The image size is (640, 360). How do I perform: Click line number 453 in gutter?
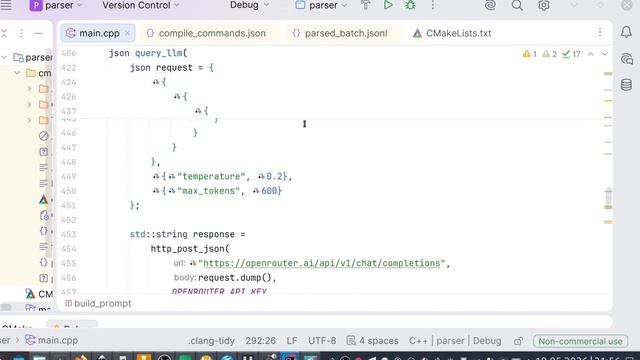click(x=69, y=234)
